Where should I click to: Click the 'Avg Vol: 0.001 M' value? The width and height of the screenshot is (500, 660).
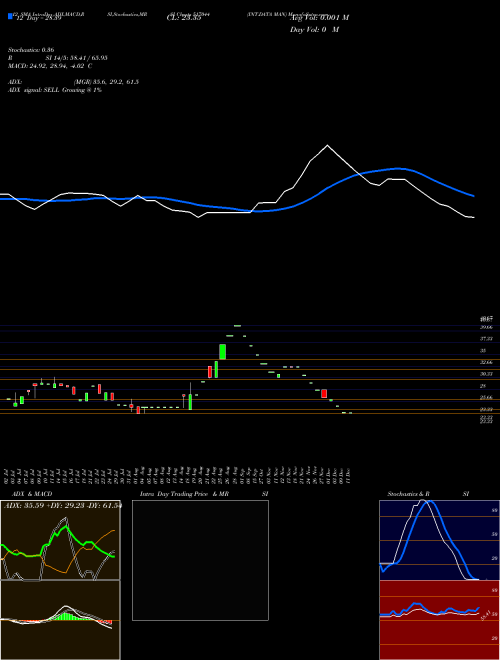pyautogui.click(x=319, y=18)
